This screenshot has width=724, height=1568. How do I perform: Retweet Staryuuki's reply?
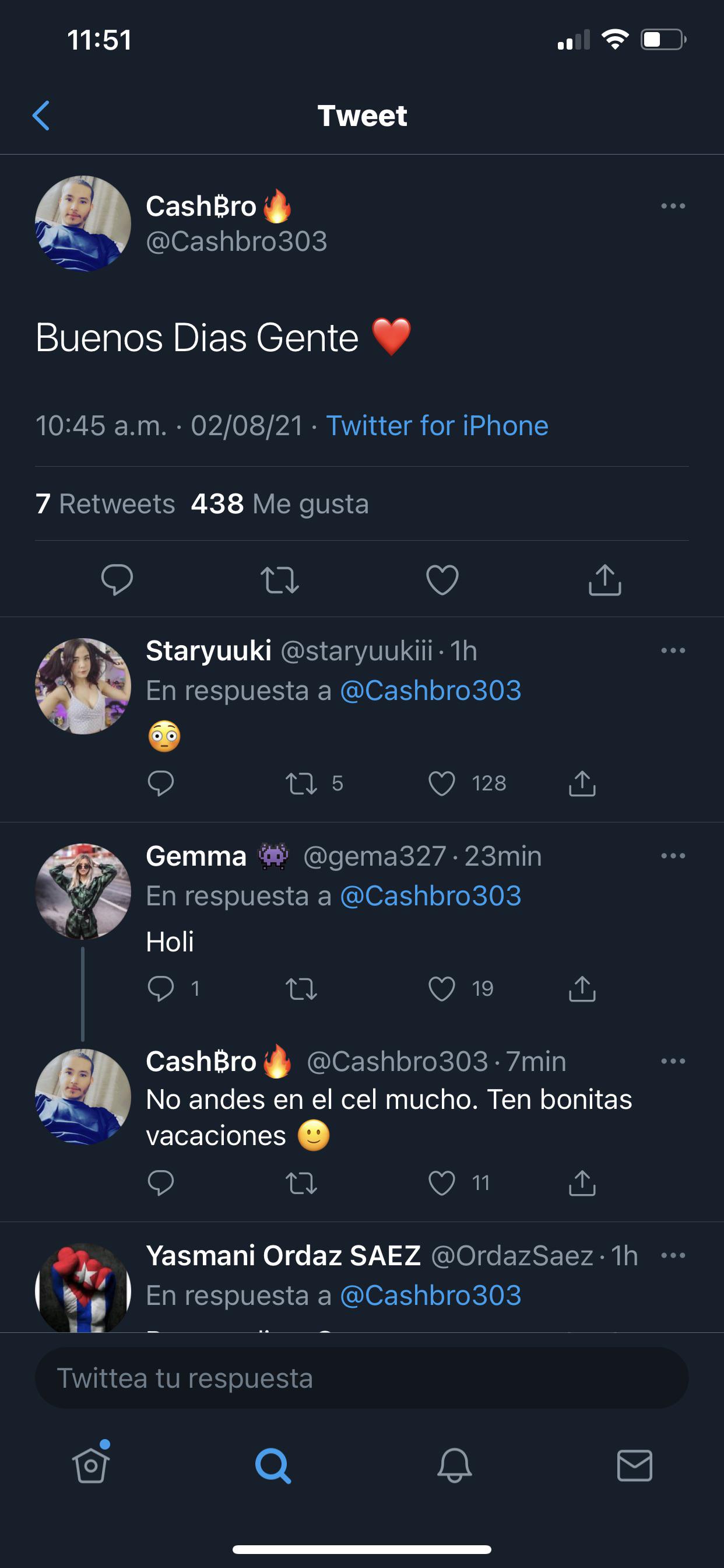(302, 783)
